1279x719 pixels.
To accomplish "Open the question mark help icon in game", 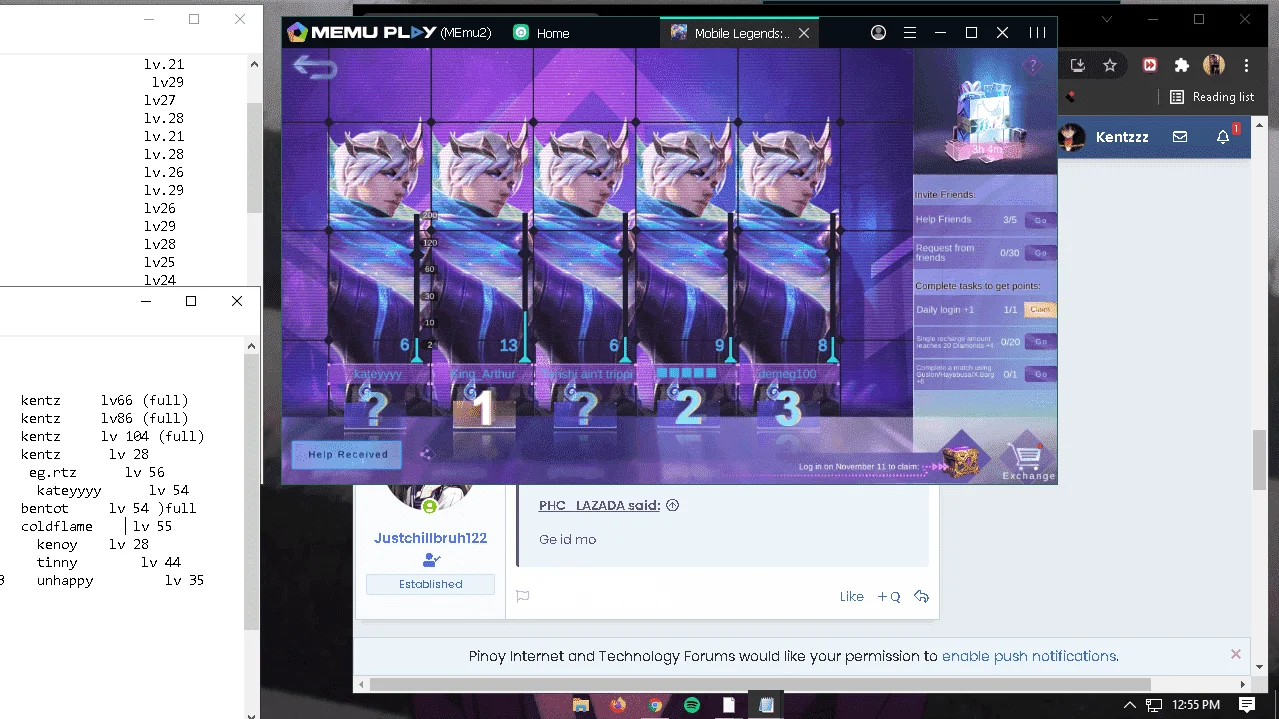I will click(x=1032, y=66).
